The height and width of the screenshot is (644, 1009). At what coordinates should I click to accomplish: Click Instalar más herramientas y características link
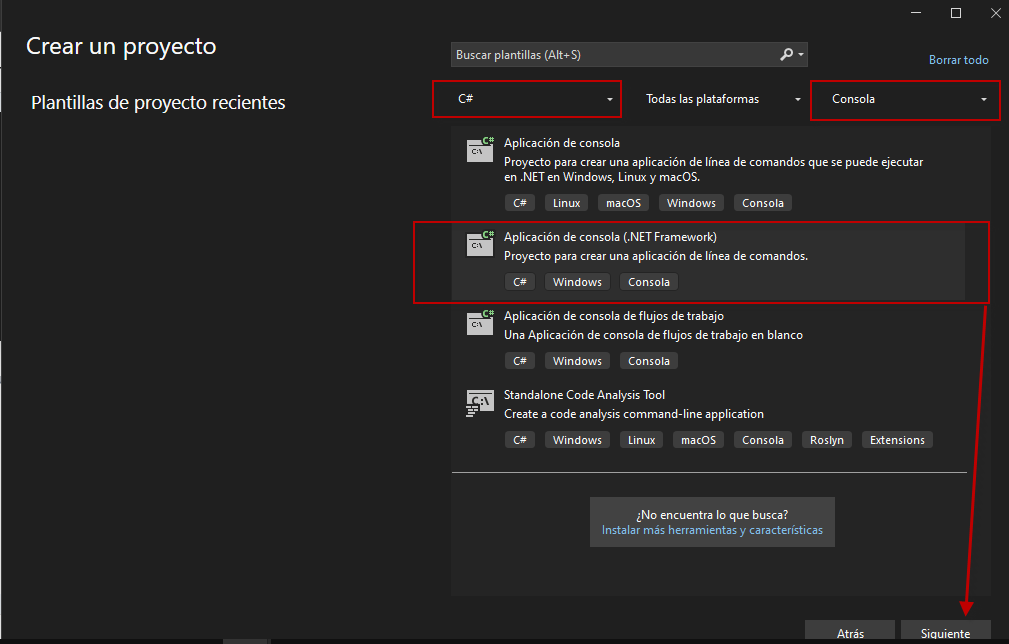click(x=712, y=530)
